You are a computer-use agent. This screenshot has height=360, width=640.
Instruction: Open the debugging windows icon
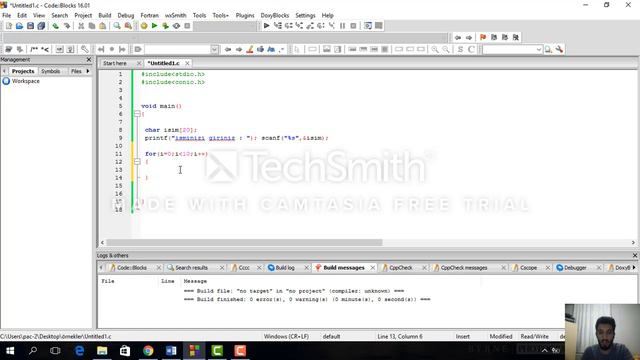tap(368, 26)
